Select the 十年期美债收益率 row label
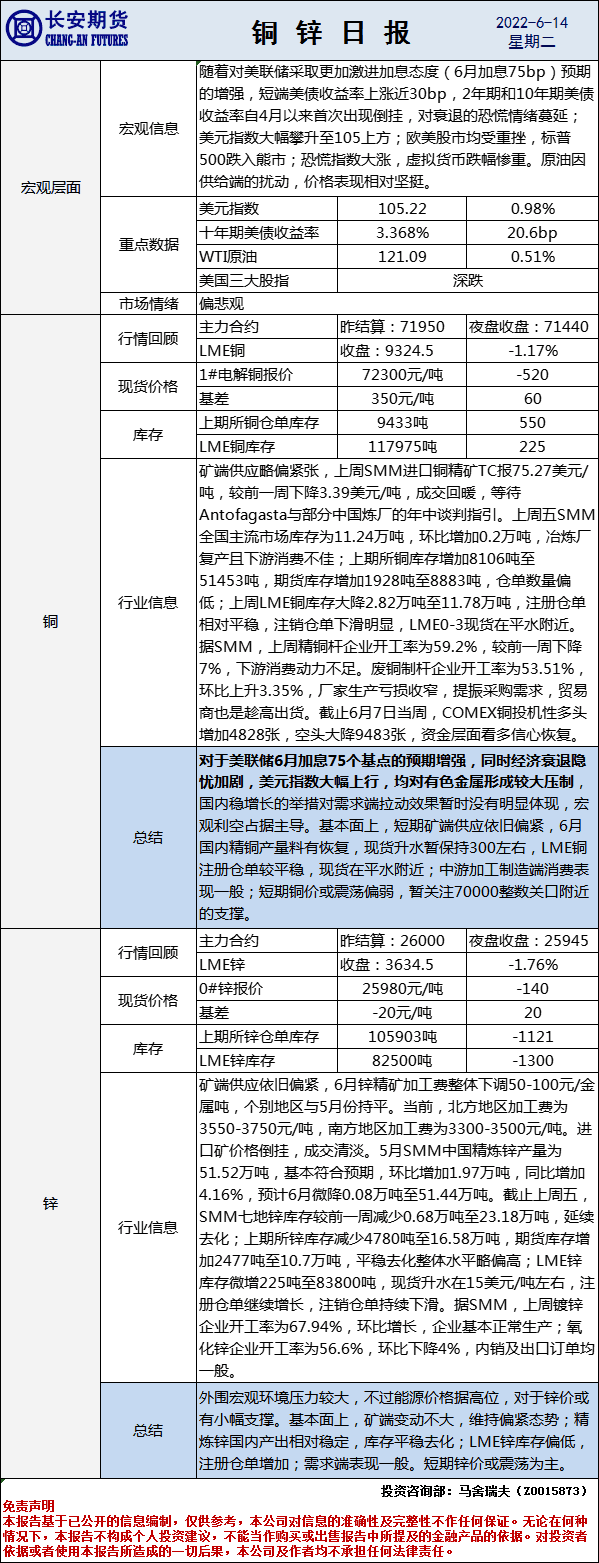 pyautogui.click(x=267, y=232)
